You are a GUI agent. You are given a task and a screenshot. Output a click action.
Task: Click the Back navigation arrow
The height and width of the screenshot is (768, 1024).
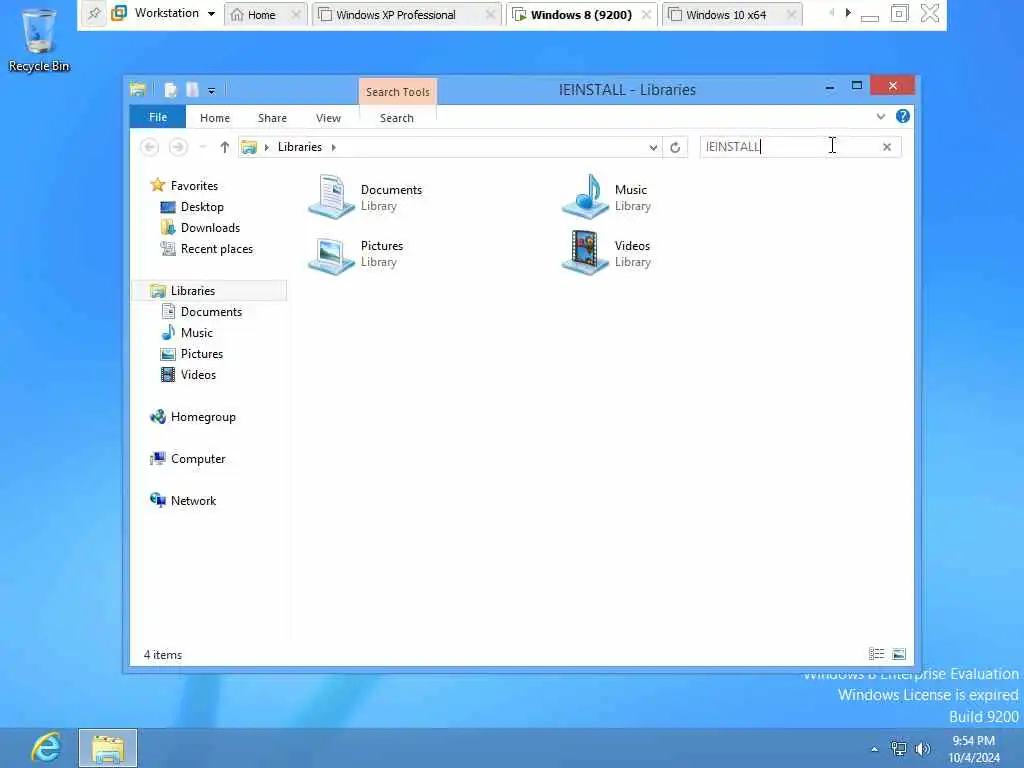coord(150,147)
